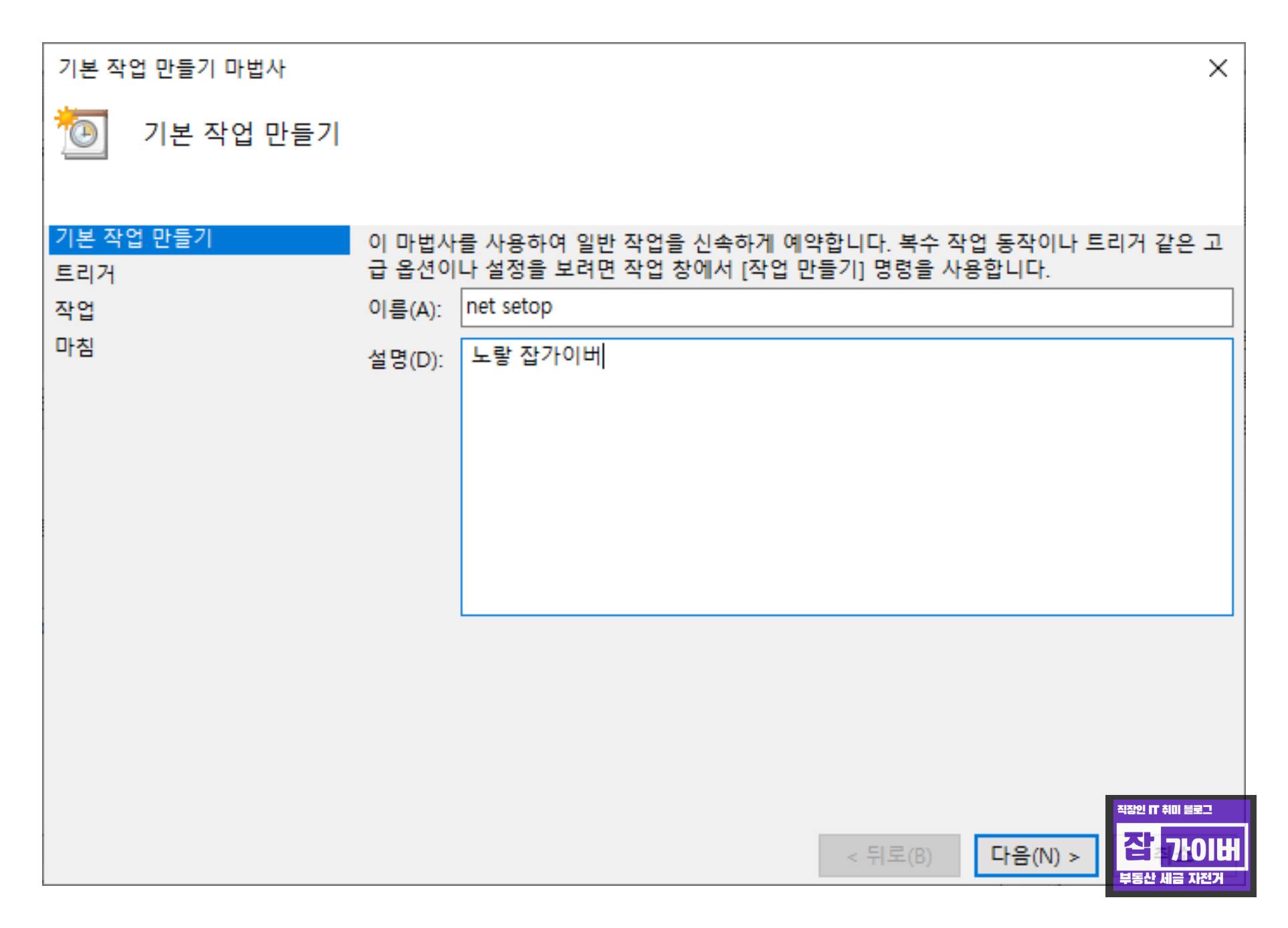Image resolution: width=1288 pixels, height=928 pixels.
Task: Click the disabled 뒤로(B) back button
Action: click(x=889, y=855)
